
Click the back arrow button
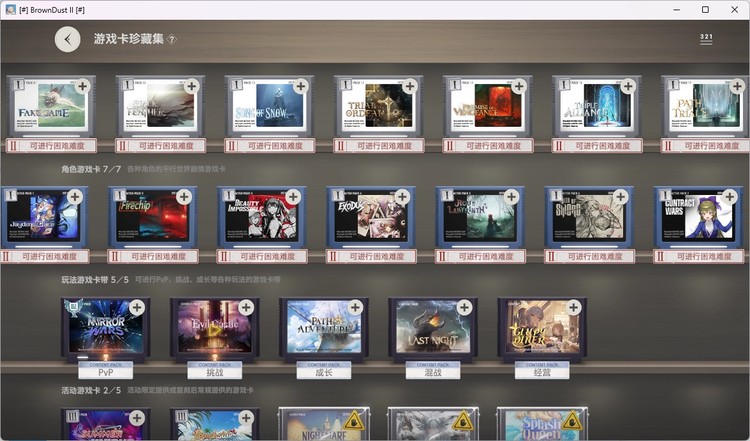pos(67,40)
